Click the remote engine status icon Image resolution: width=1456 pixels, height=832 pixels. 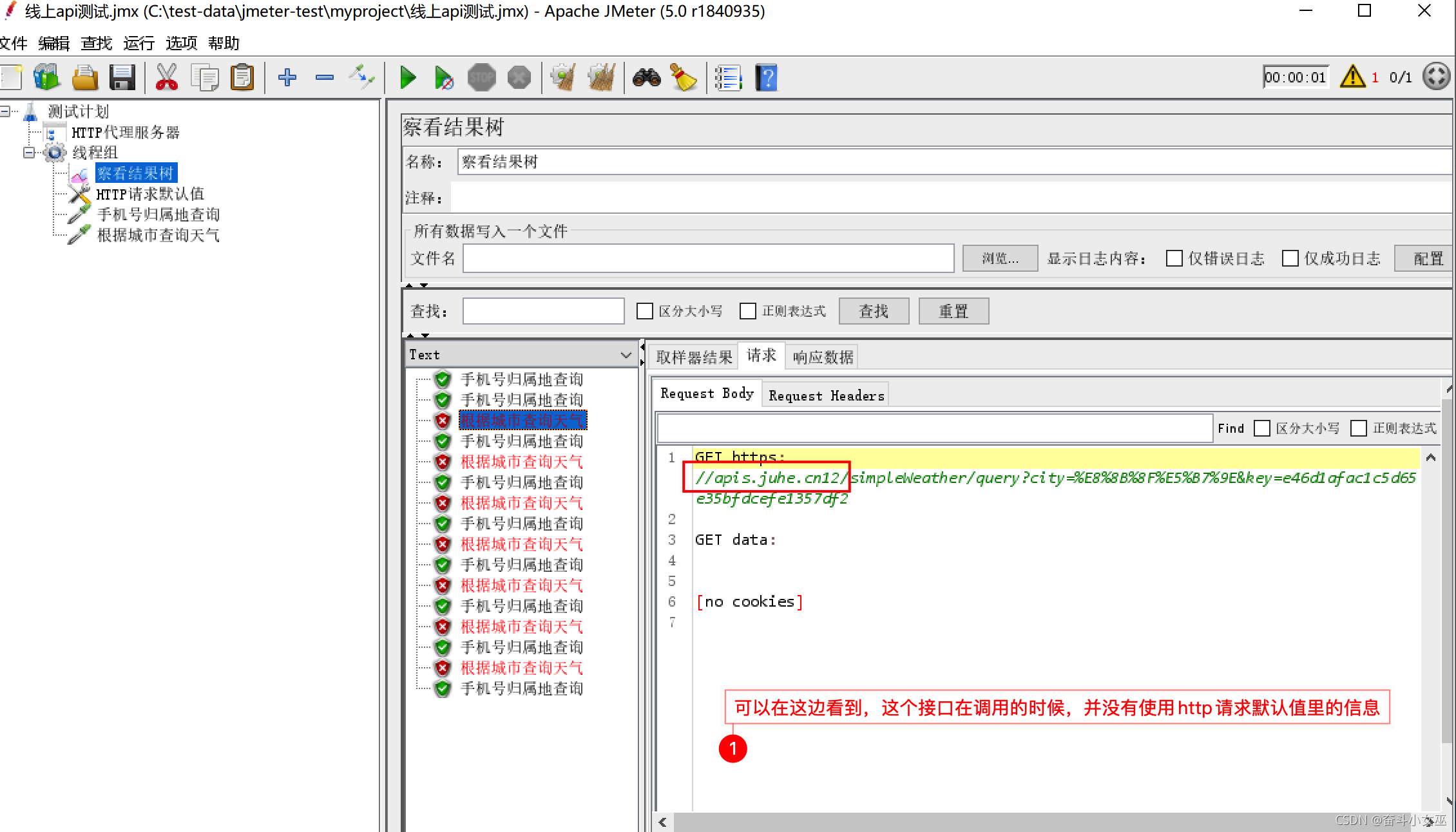pos(1436,77)
